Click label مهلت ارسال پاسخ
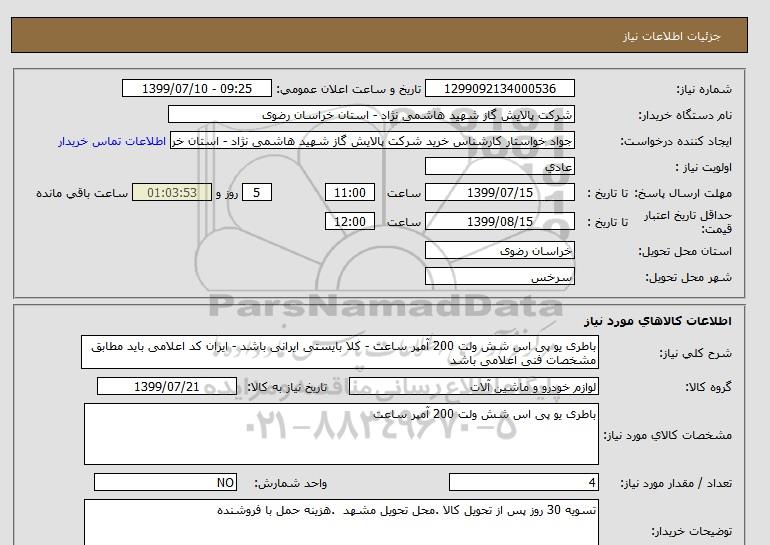Screen dimensions: 770x545 684,193
